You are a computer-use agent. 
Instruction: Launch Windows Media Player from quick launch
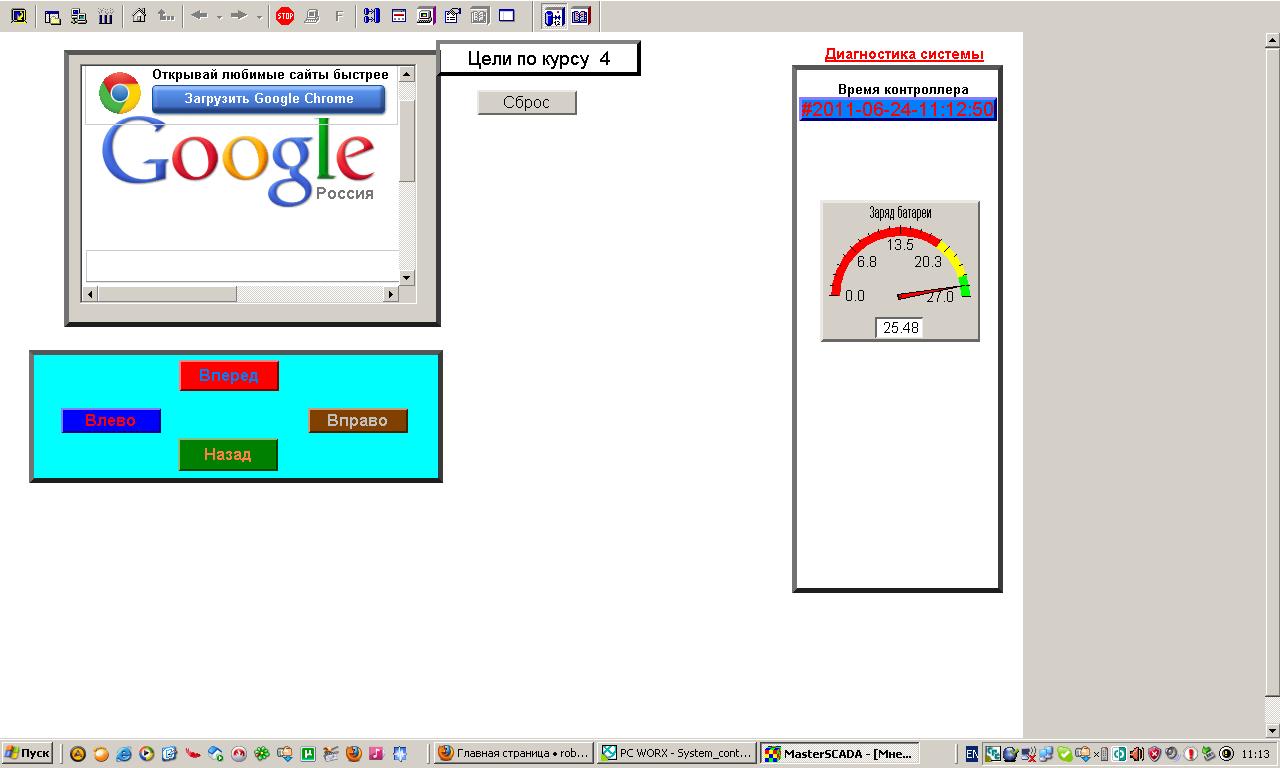[147, 754]
